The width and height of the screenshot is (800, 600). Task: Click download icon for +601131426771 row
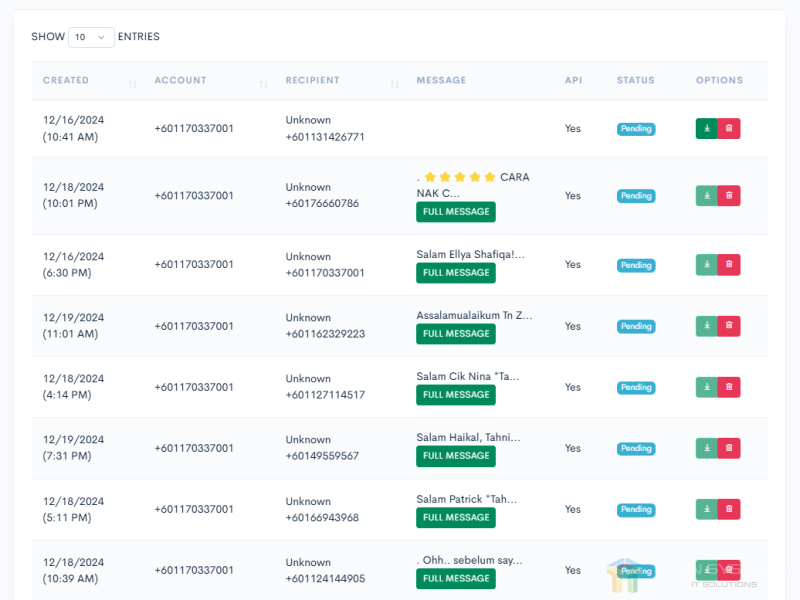(x=707, y=128)
